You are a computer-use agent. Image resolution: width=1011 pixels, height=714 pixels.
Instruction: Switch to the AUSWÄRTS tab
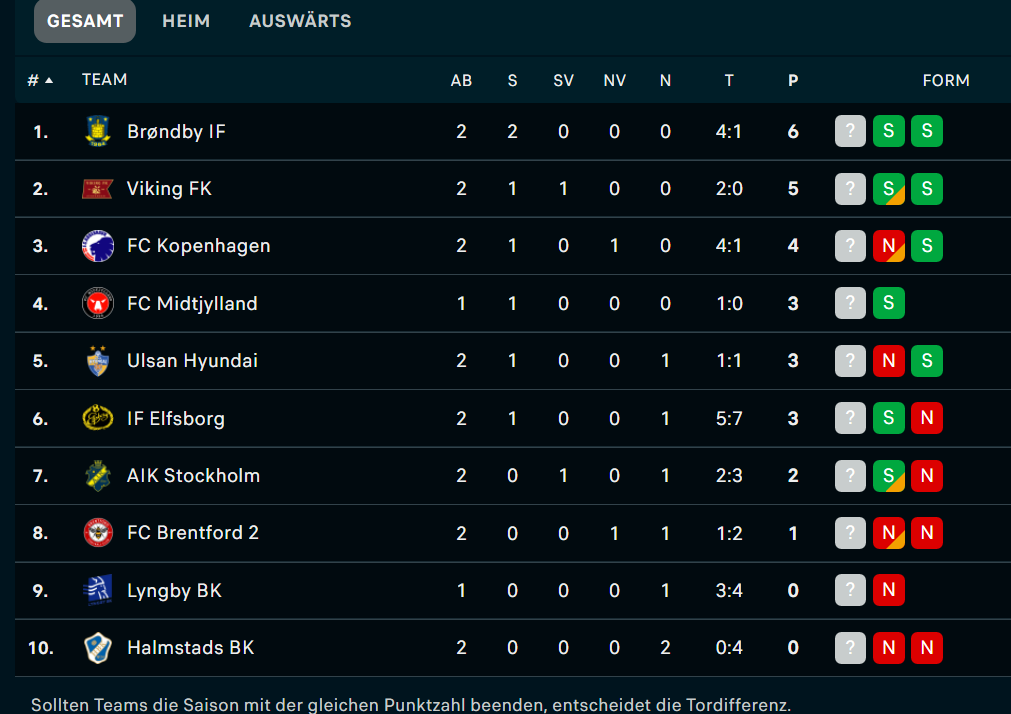(x=300, y=21)
